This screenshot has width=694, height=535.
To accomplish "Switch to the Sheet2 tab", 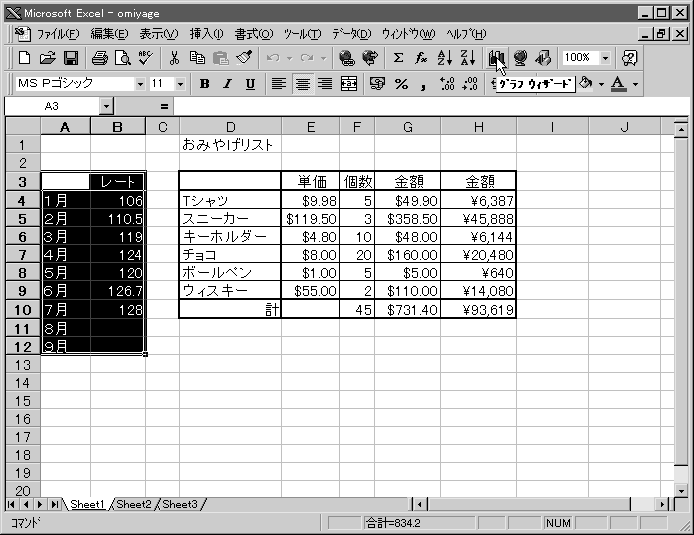I will tap(133, 505).
